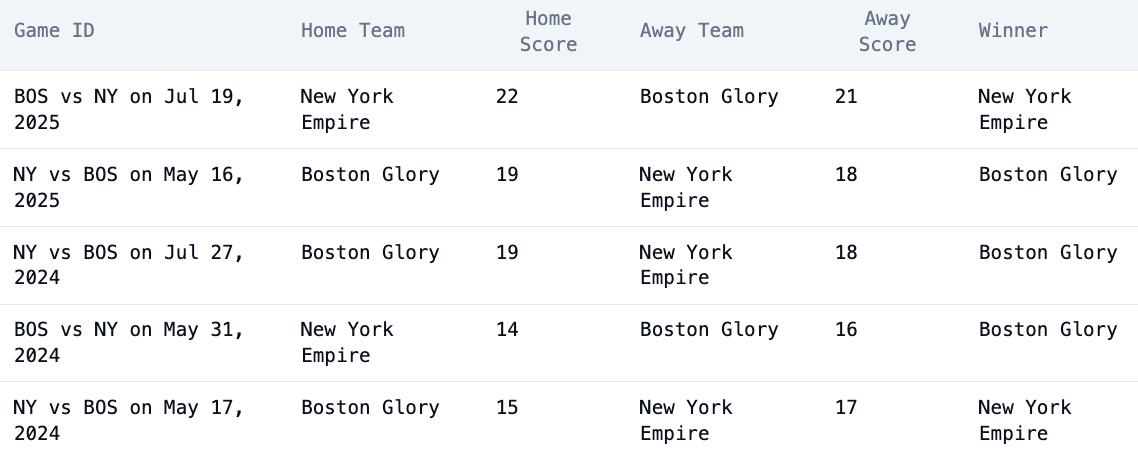Viewport: 1138px width, 458px height.
Task: Click home team cell for May 31, 2024 game
Action: 347,342
